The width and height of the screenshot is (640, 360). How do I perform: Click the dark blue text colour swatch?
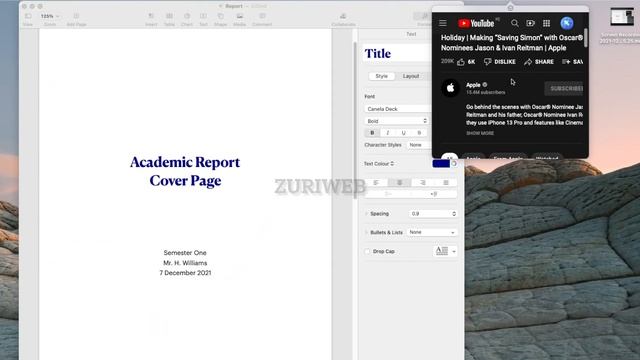441,164
